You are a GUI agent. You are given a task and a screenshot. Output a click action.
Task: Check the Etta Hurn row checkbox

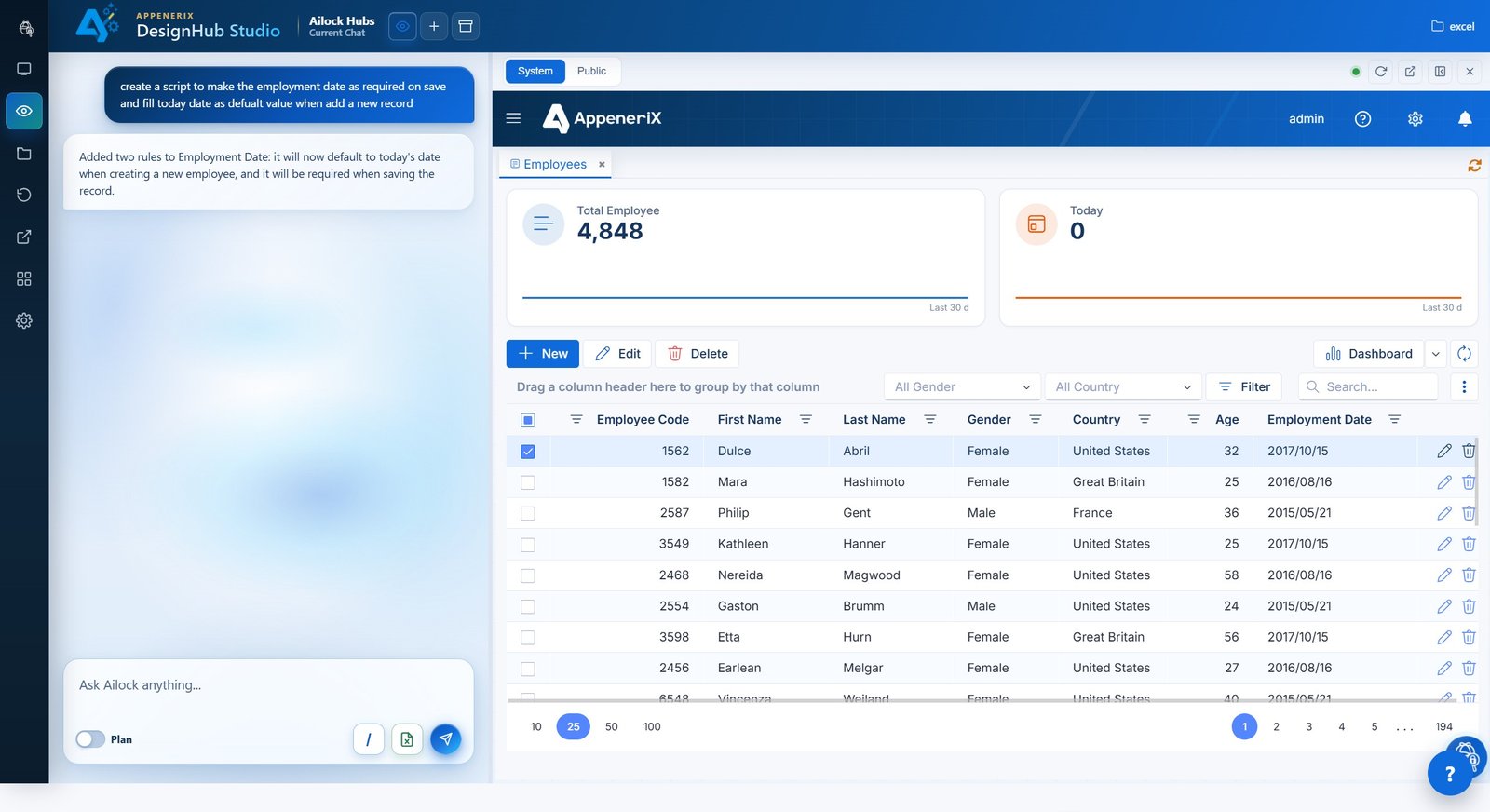(x=528, y=638)
